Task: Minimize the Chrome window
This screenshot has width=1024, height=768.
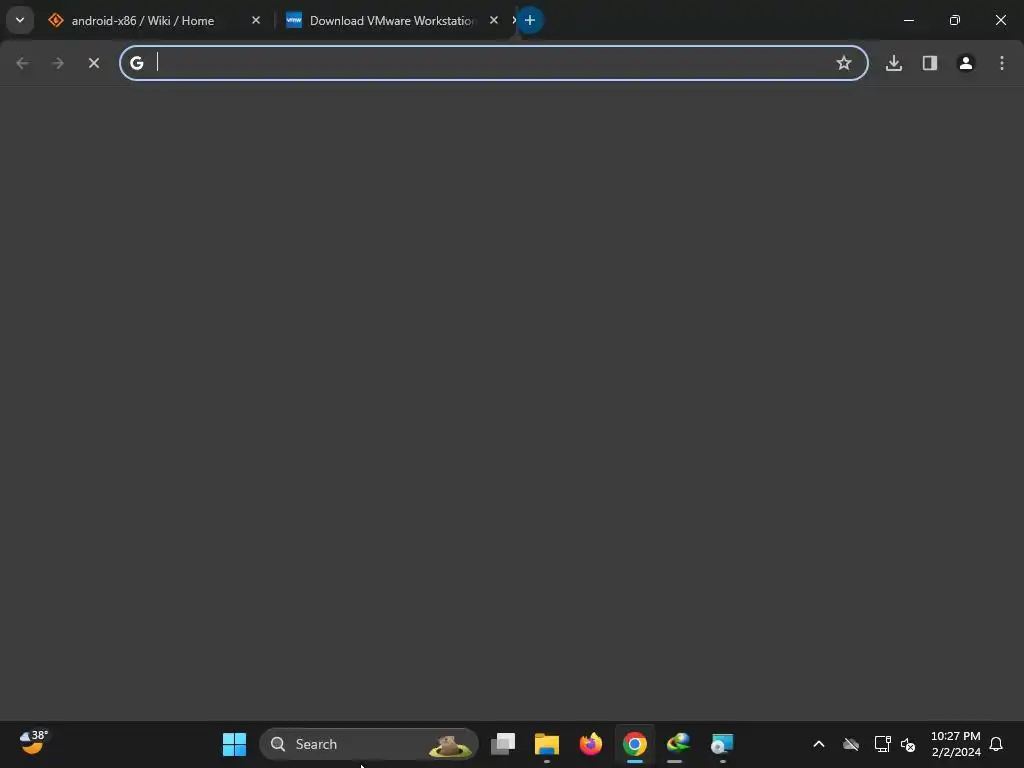Action: 908,21
